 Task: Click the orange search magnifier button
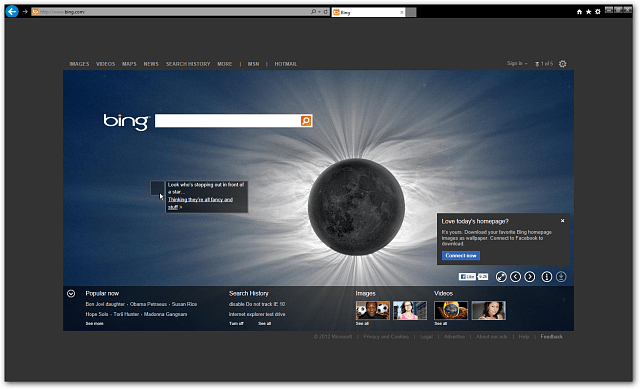tap(306, 121)
